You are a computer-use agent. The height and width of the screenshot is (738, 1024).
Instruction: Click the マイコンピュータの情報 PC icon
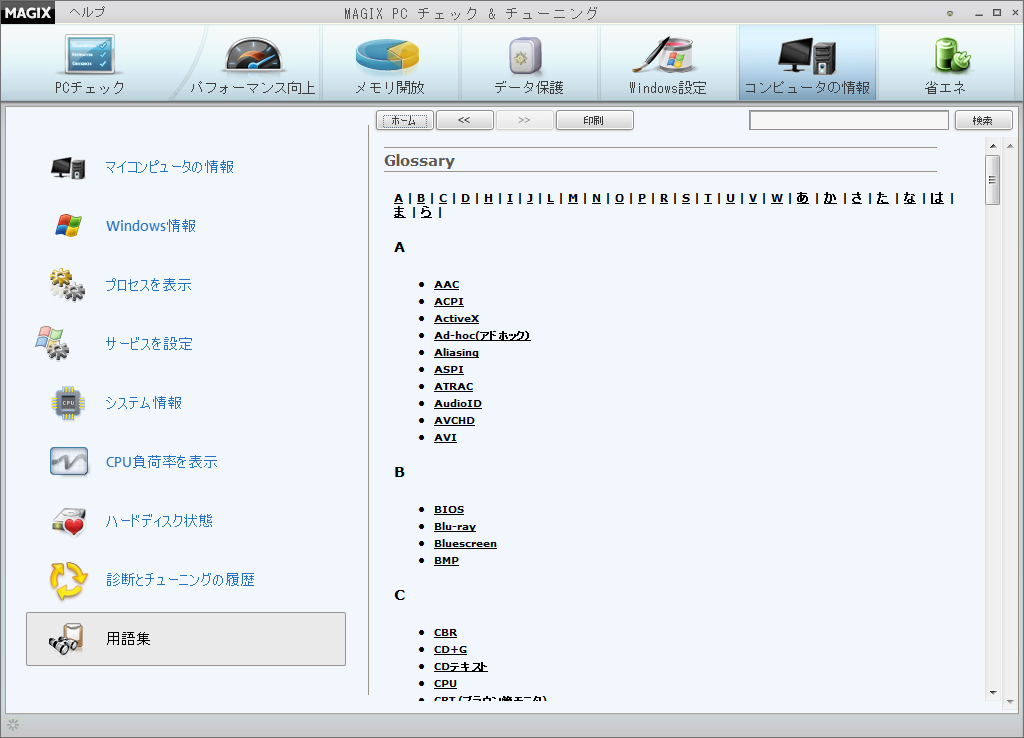(x=68, y=168)
